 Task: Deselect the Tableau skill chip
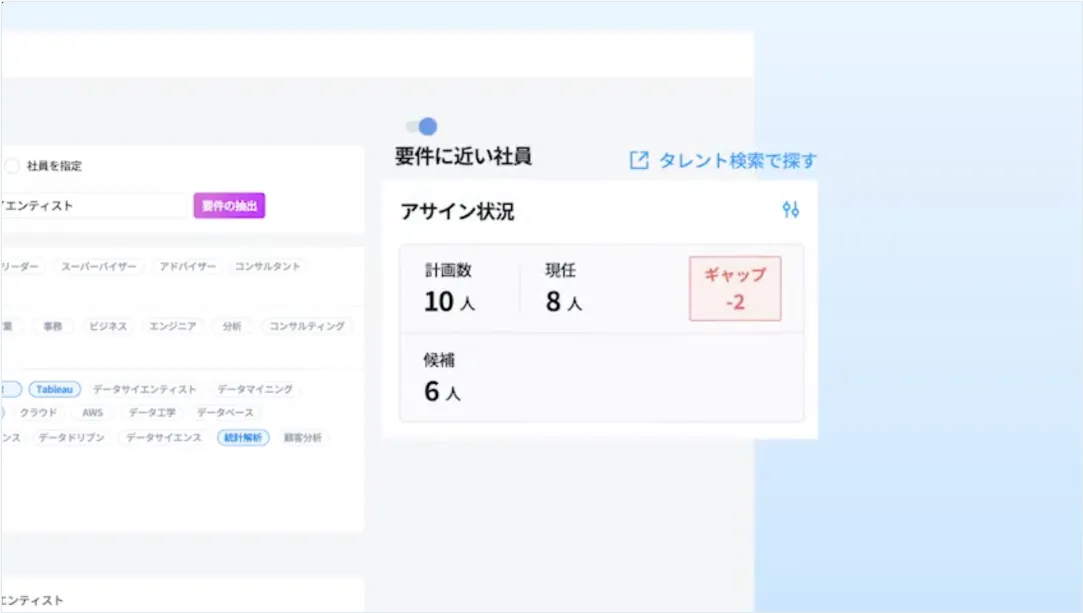(53, 389)
